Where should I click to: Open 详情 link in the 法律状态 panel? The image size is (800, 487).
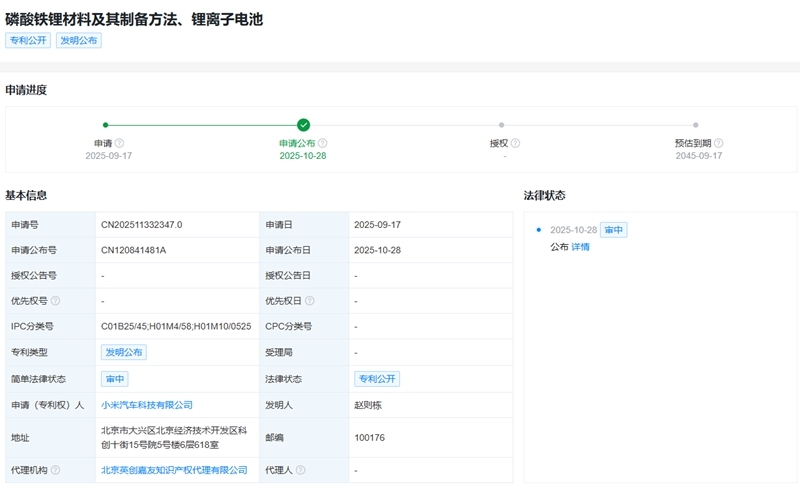[x=580, y=247]
